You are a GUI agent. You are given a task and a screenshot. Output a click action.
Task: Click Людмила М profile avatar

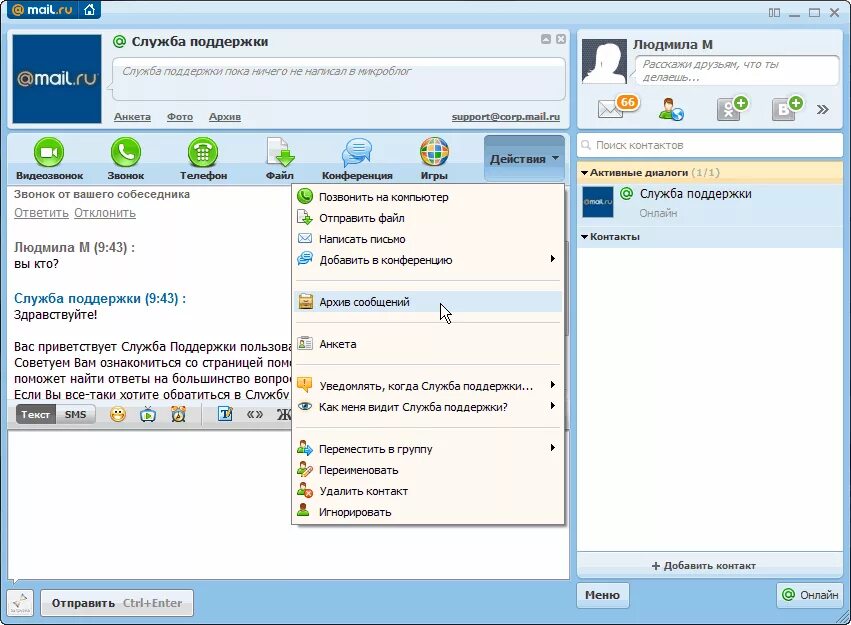604,61
